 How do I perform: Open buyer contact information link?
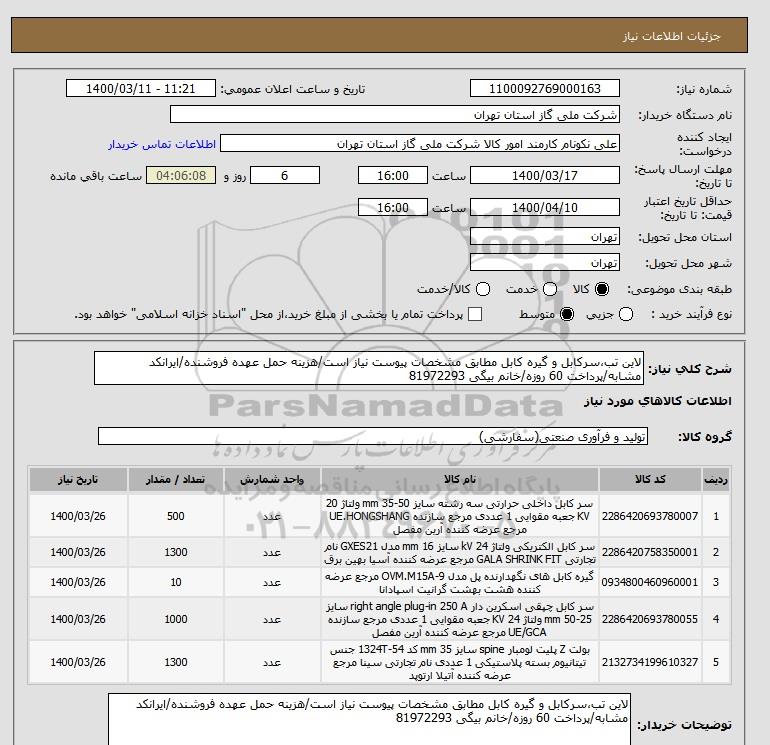pos(162,144)
